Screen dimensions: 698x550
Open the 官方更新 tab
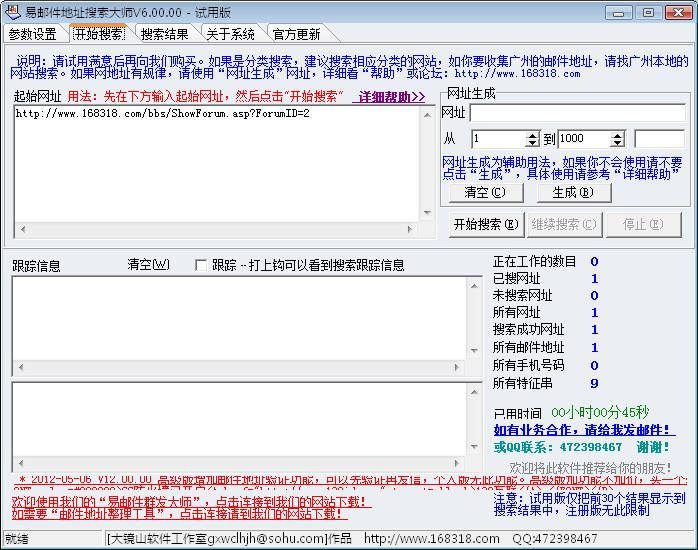click(x=296, y=34)
